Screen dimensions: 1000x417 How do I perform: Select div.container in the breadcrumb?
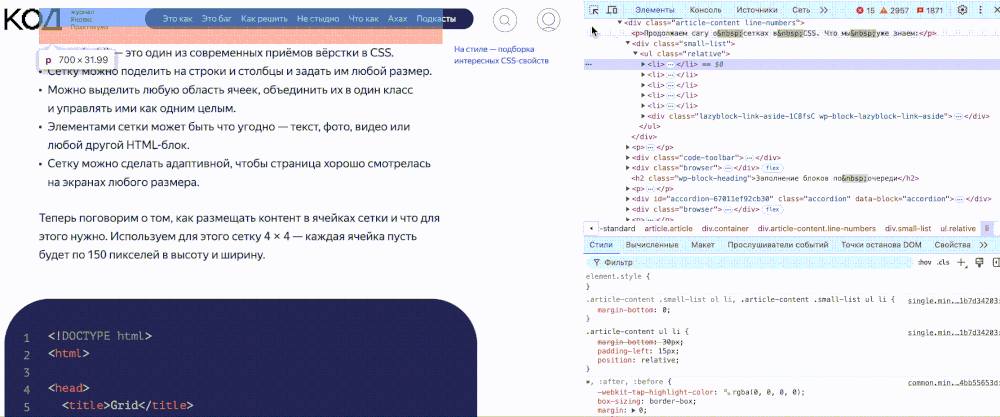tap(726, 228)
